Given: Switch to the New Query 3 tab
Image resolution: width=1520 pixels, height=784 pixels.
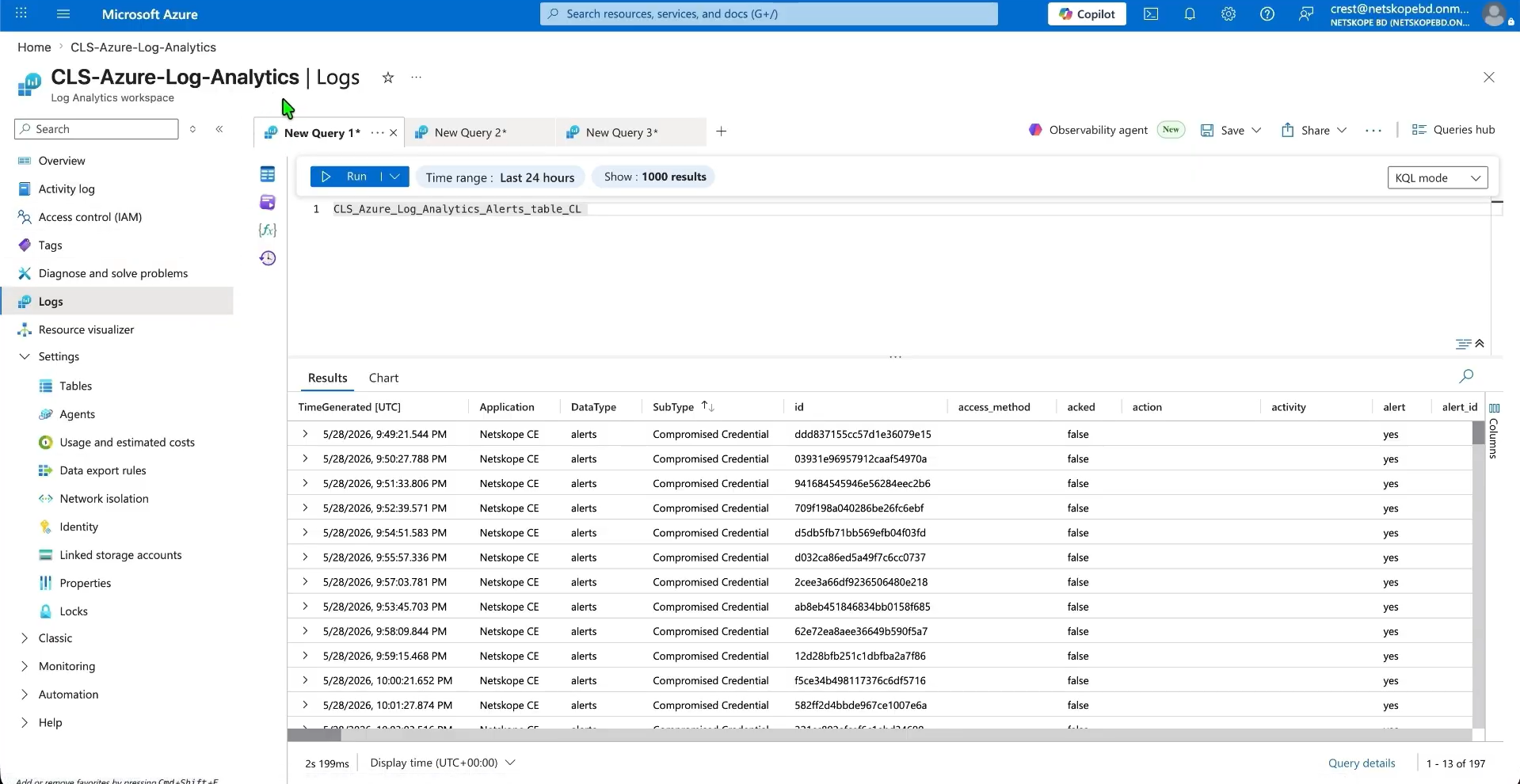Looking at the screenshot, I should pyautogui.click(x=631, y=132).
